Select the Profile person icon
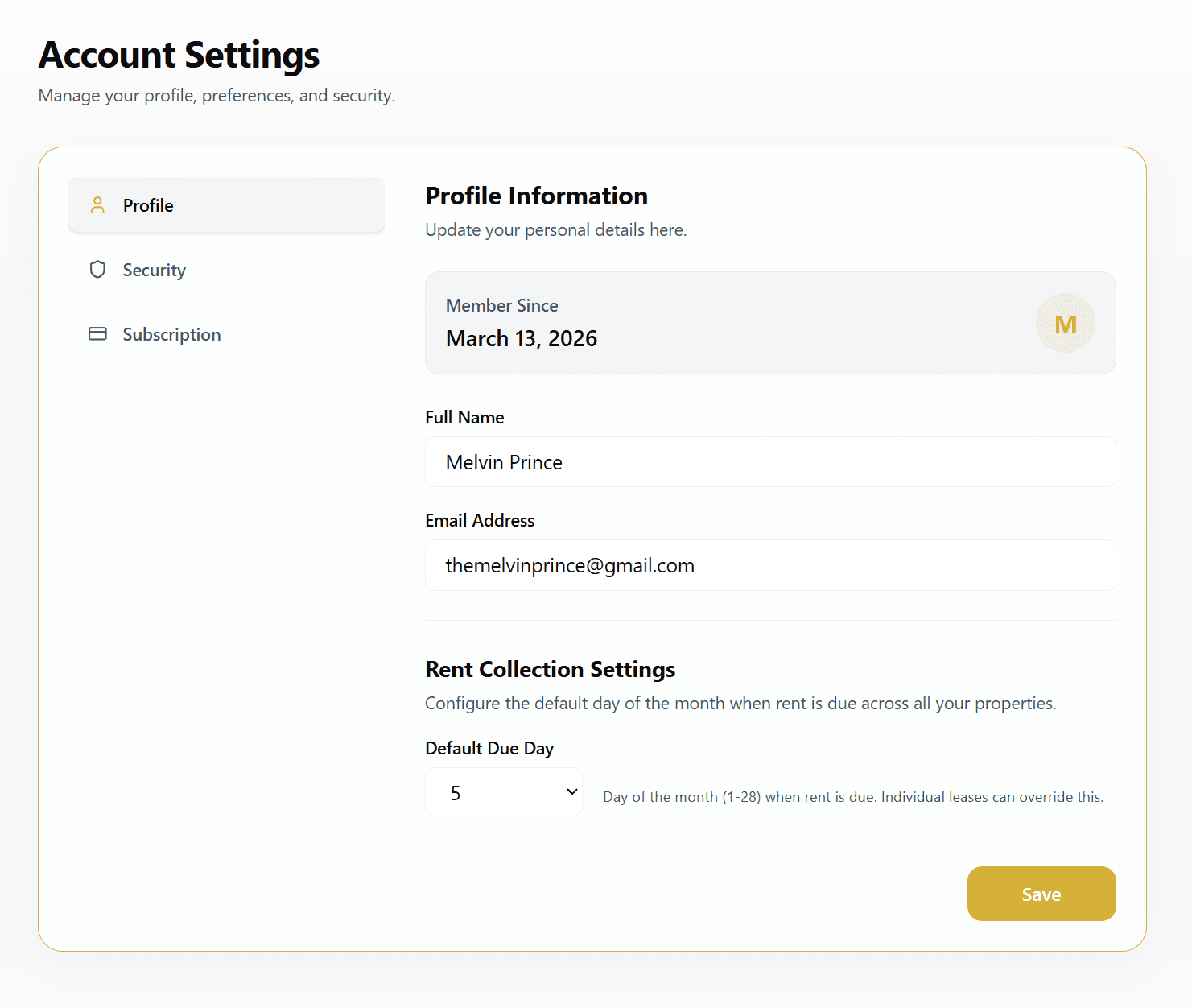This screenshot has height=1008, width=1192. pos(97,205)
